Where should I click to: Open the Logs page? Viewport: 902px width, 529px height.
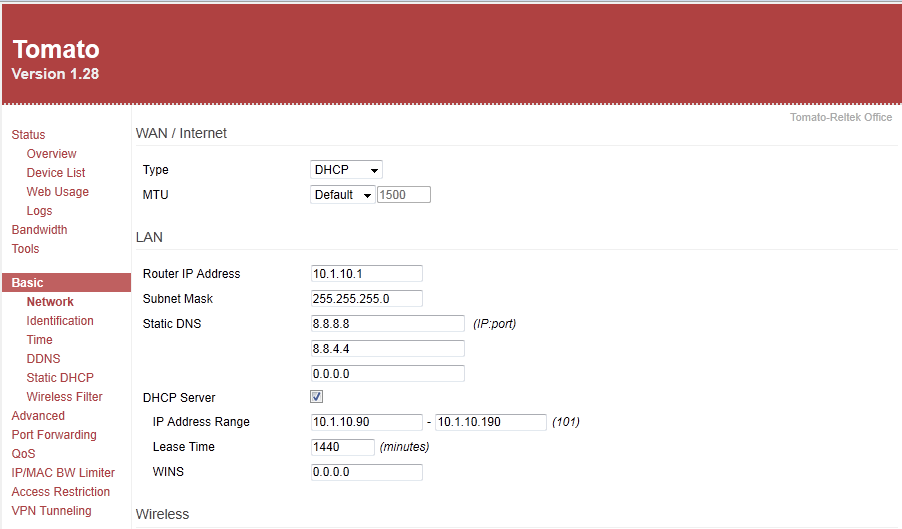pos(39,211)
